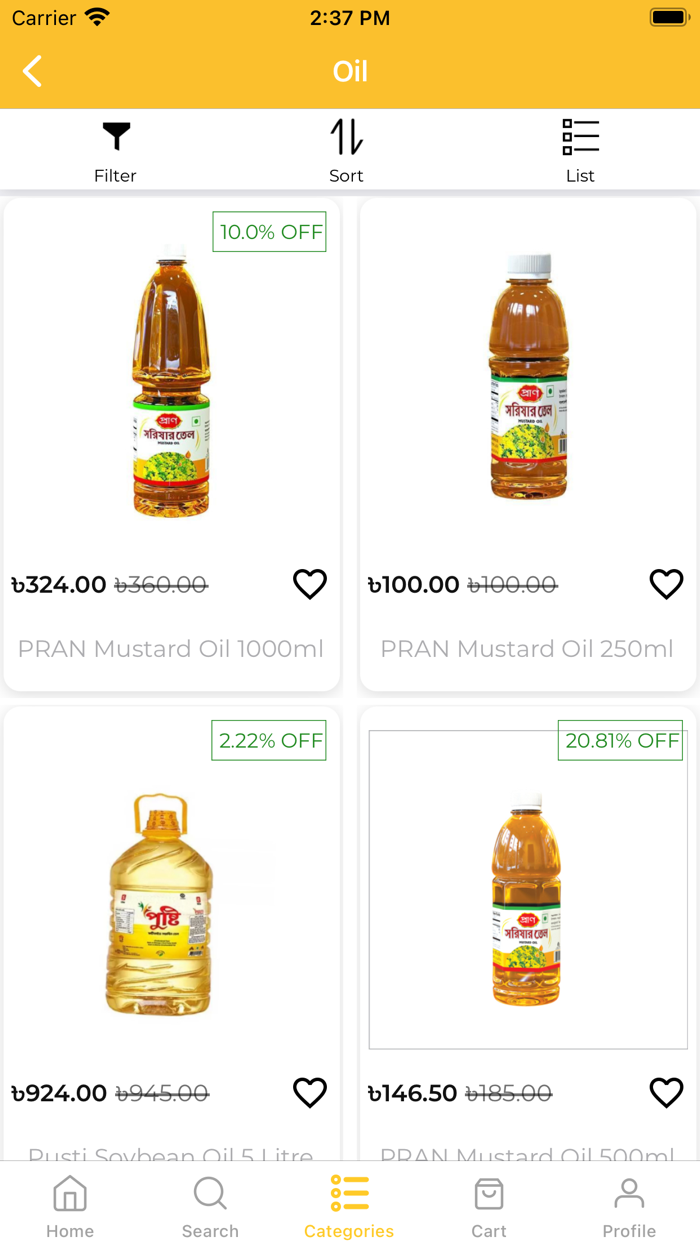The image size is (700, 1244).
Task: Tap the 20.81% OFF discount badge
Action: pos(620,741)
